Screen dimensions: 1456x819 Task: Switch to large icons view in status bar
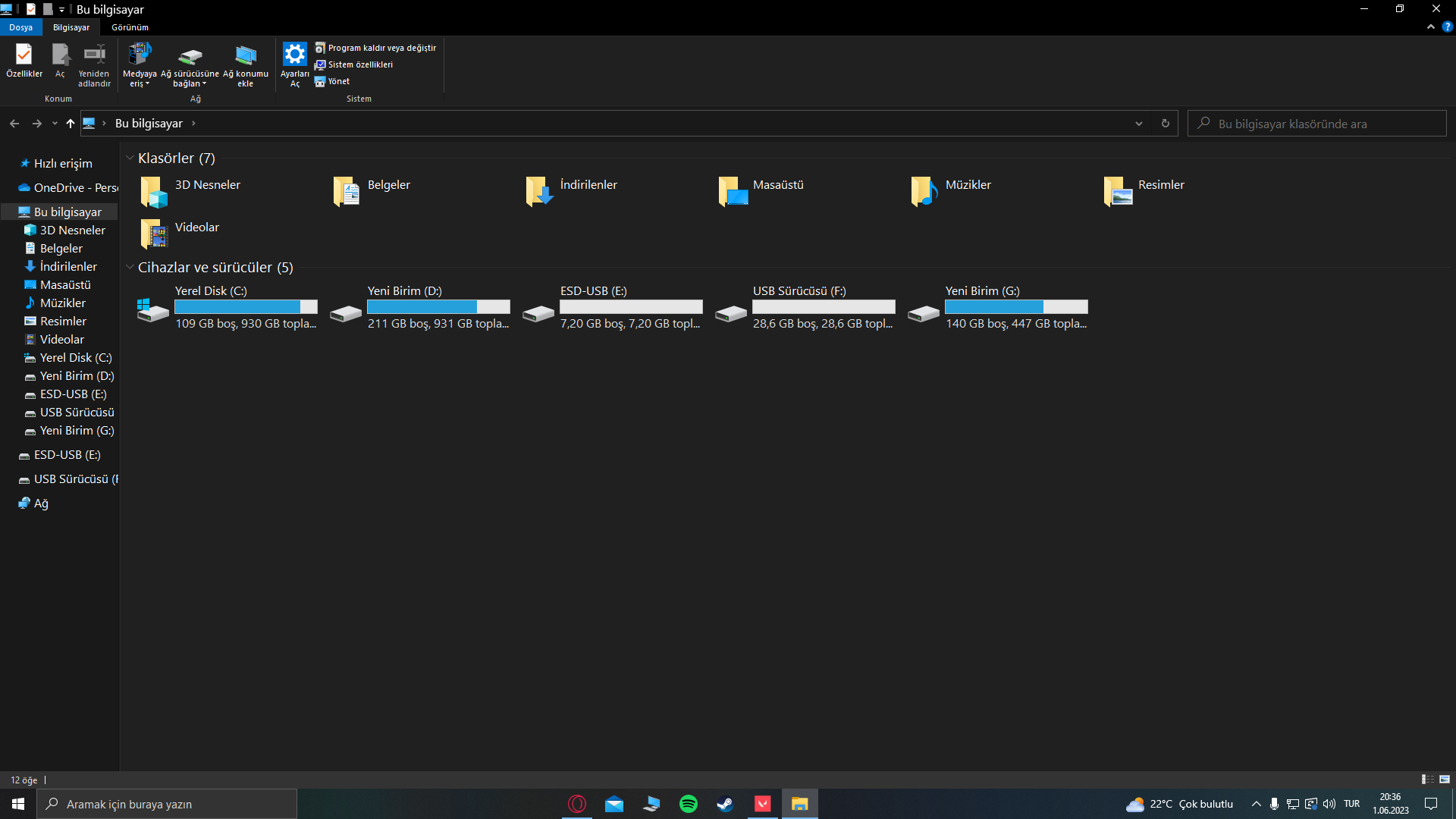coord(1445,780)
